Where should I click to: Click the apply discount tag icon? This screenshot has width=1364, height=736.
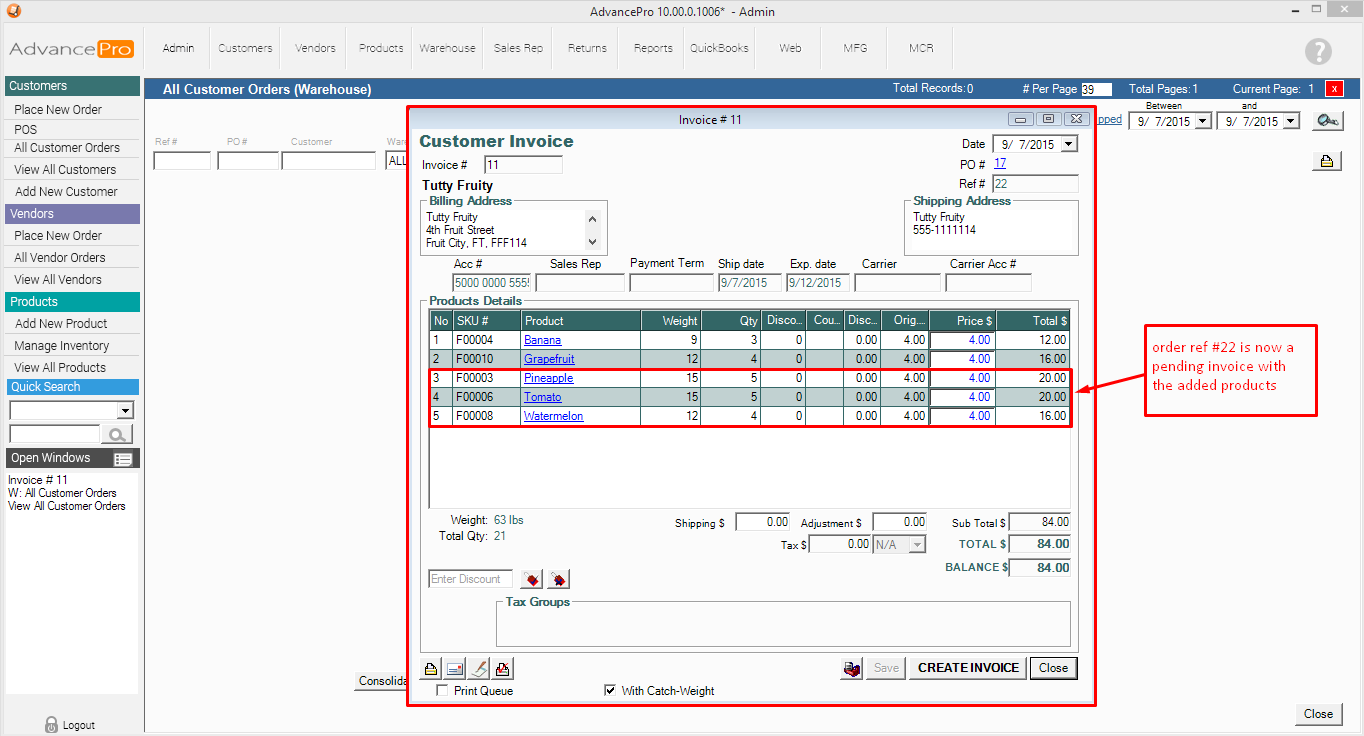click(531, 580)
